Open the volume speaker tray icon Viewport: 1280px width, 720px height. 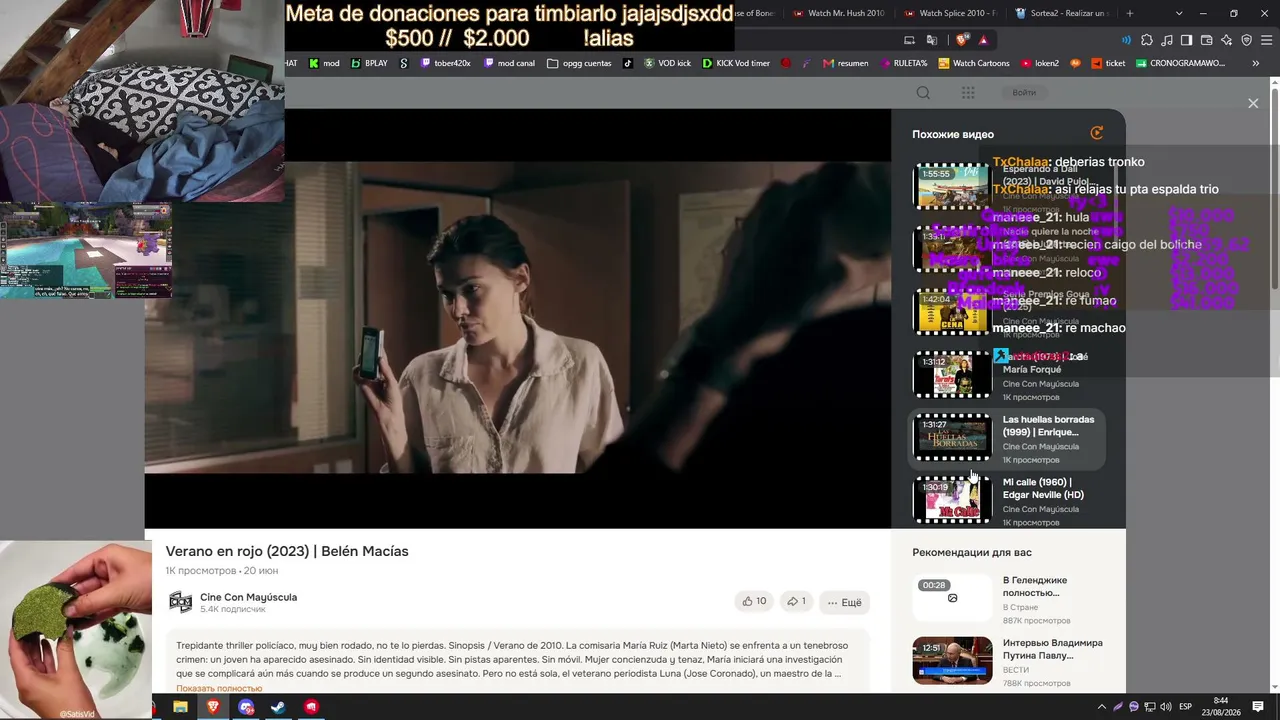coord(1166,707)
